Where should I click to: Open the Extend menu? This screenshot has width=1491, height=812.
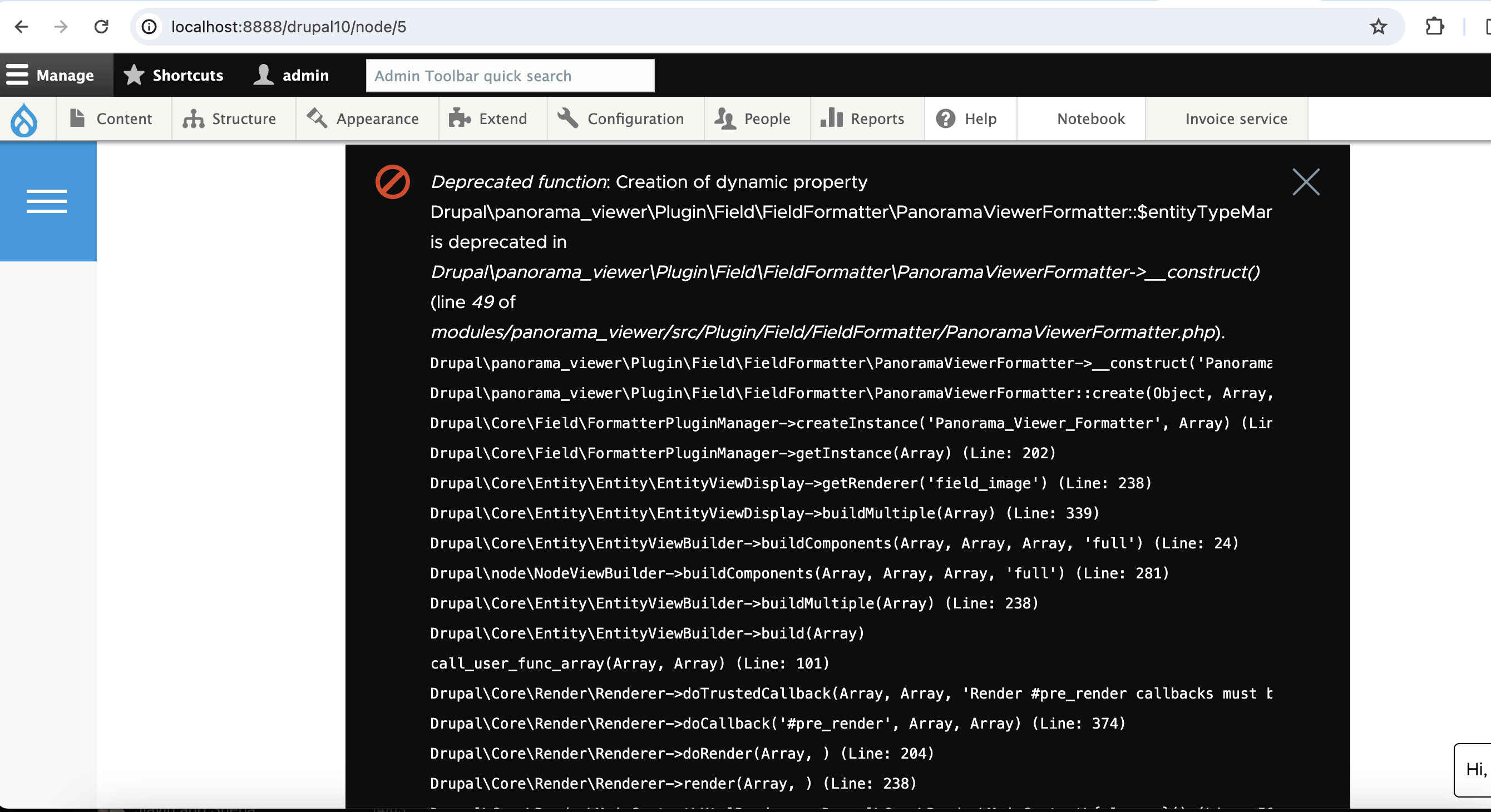click(489, 118)
